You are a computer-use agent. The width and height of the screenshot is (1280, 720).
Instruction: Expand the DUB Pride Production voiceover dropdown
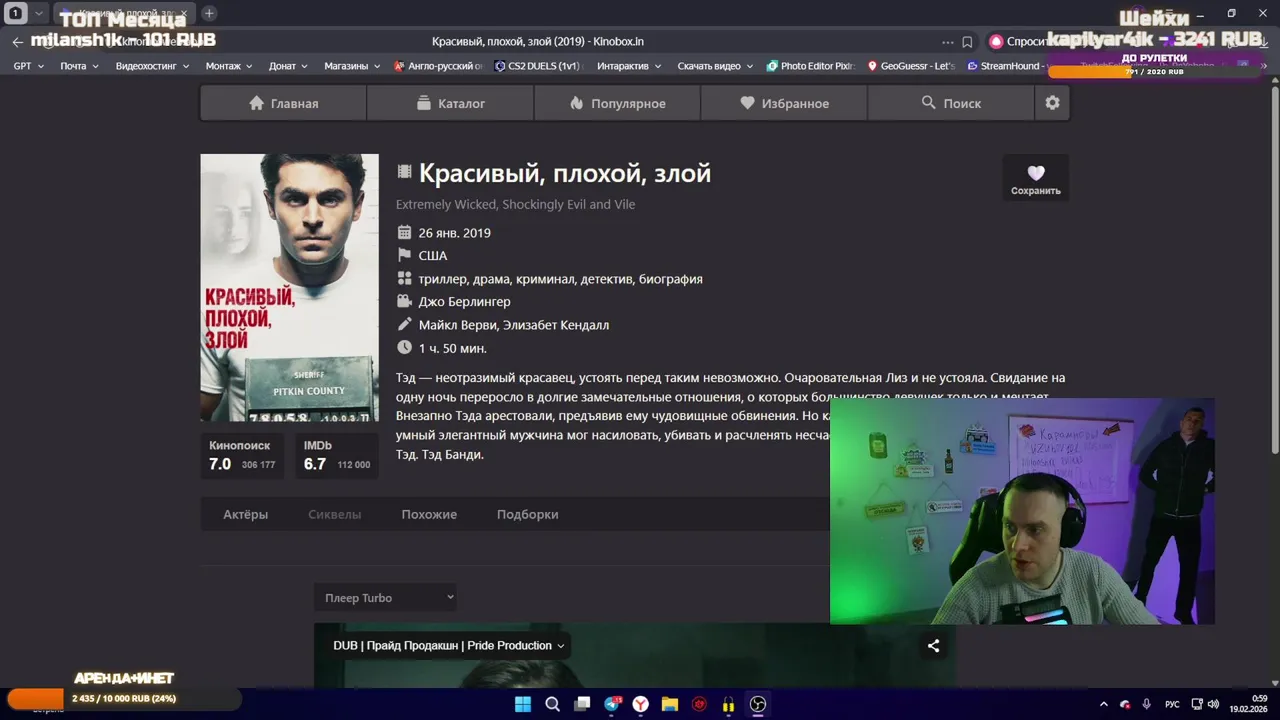coord(448,645)
